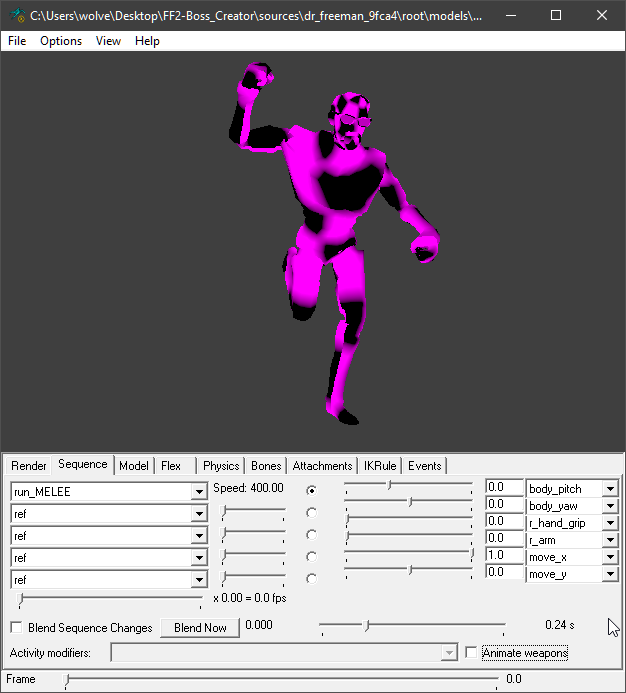Screen dimensions: 626x693
Task: Click the Sequence tab
Action: tap(83, 465)
